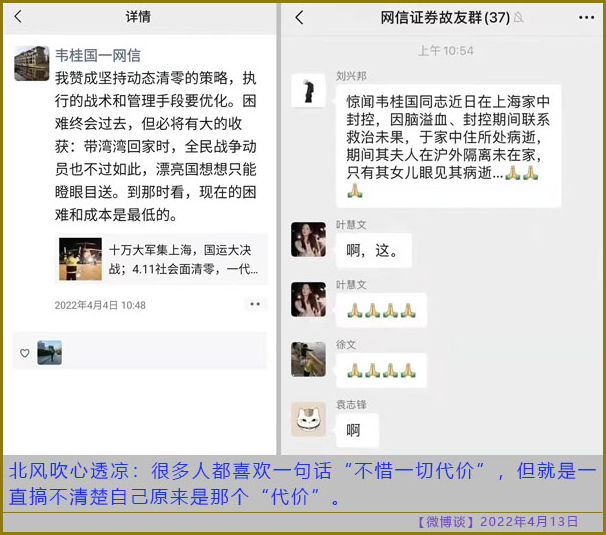The width and height of the screenshot is (606, 535).
Task: Tap 刘兴邦's message about 韦桂国同志
Action: 448,146
